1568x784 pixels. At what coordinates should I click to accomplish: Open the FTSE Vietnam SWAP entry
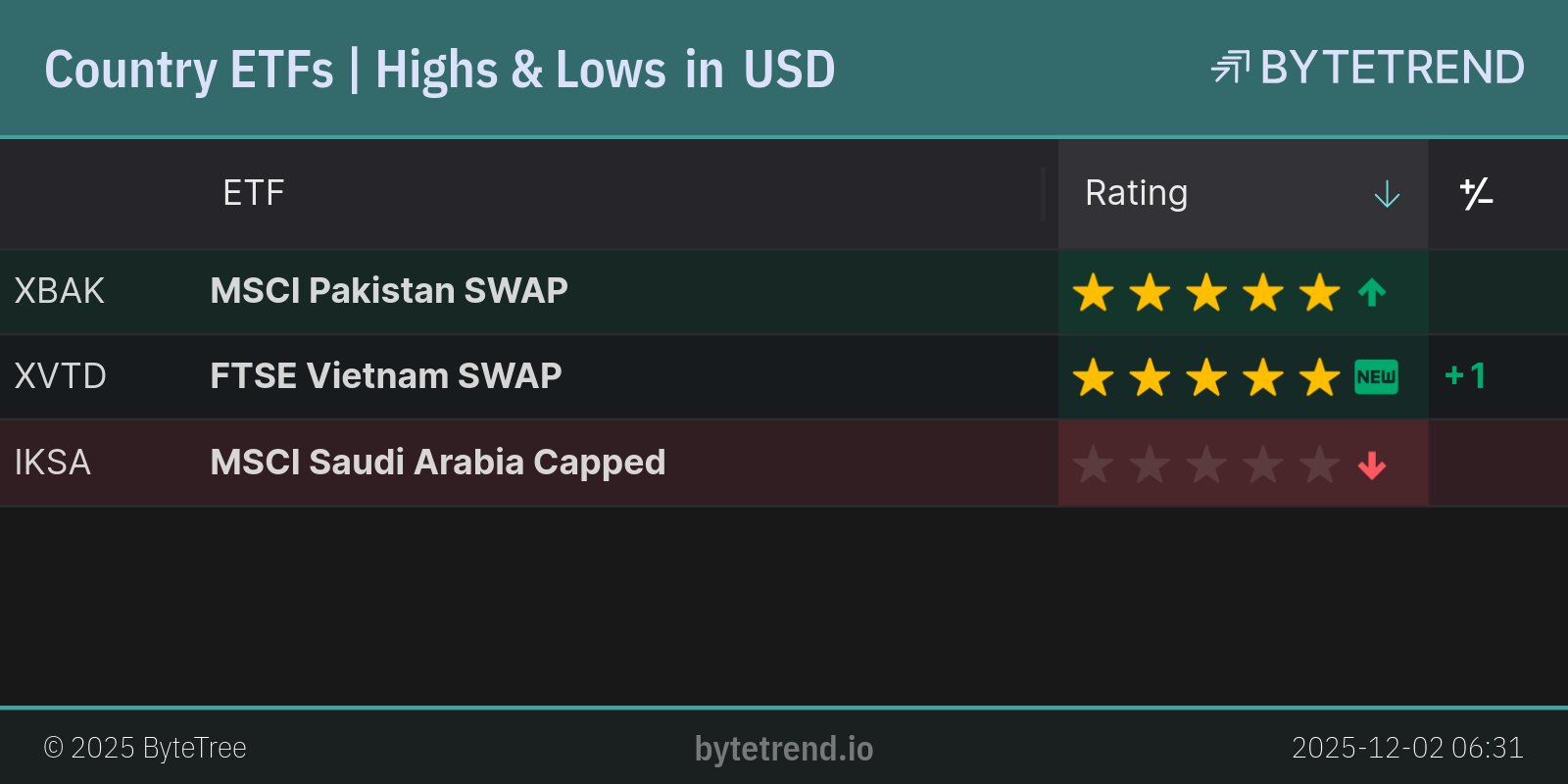point(386,376)
